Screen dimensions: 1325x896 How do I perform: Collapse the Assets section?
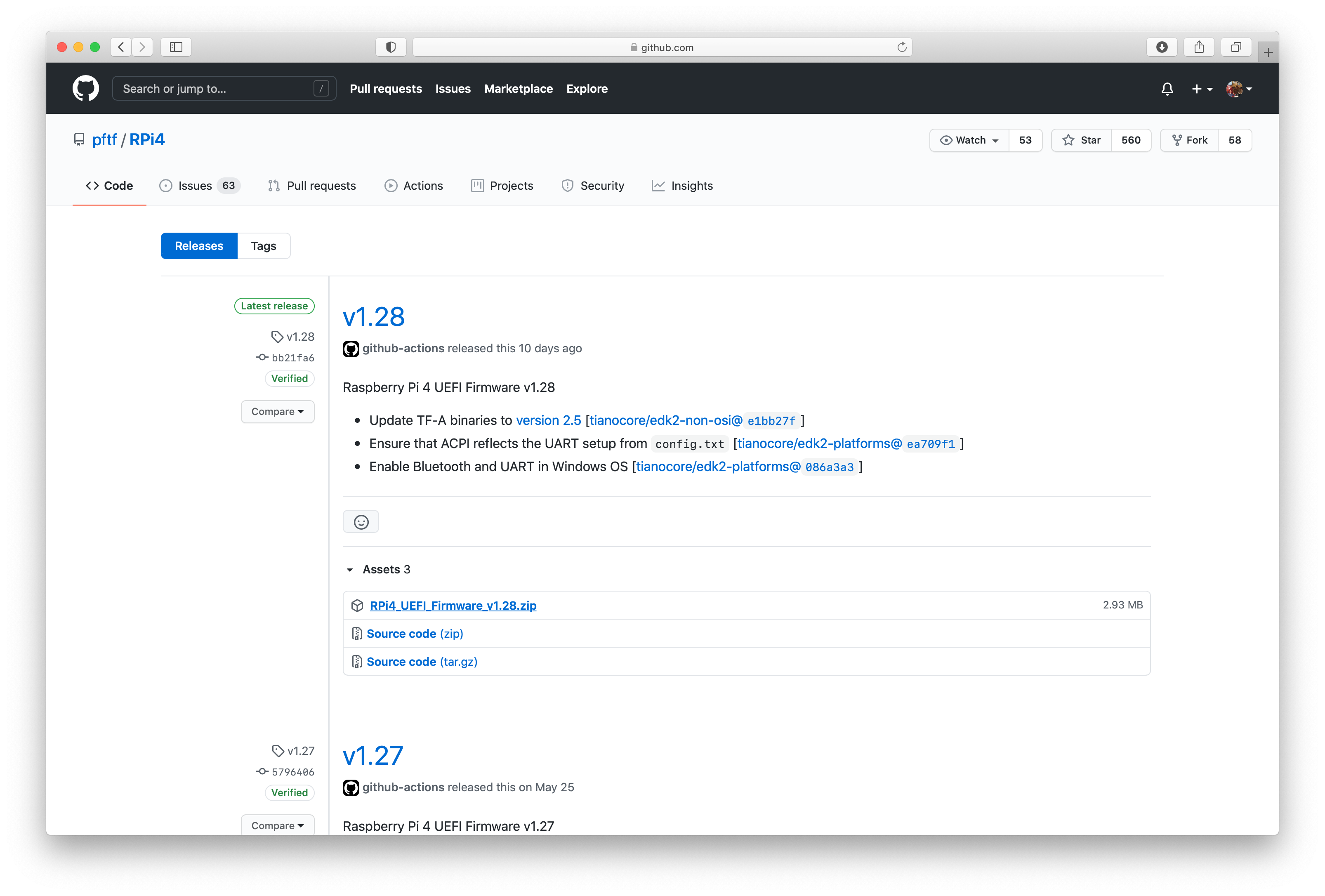click(x=350, y=569)
